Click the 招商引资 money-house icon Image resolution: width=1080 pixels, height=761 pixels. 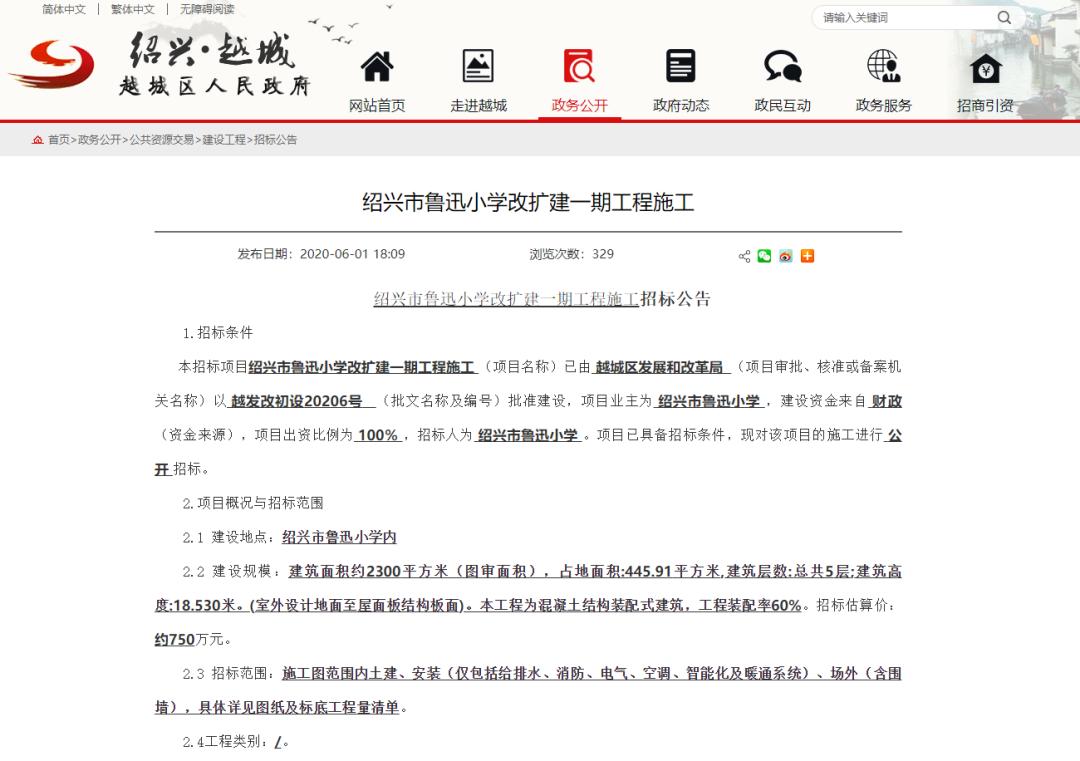pos(983,66)
